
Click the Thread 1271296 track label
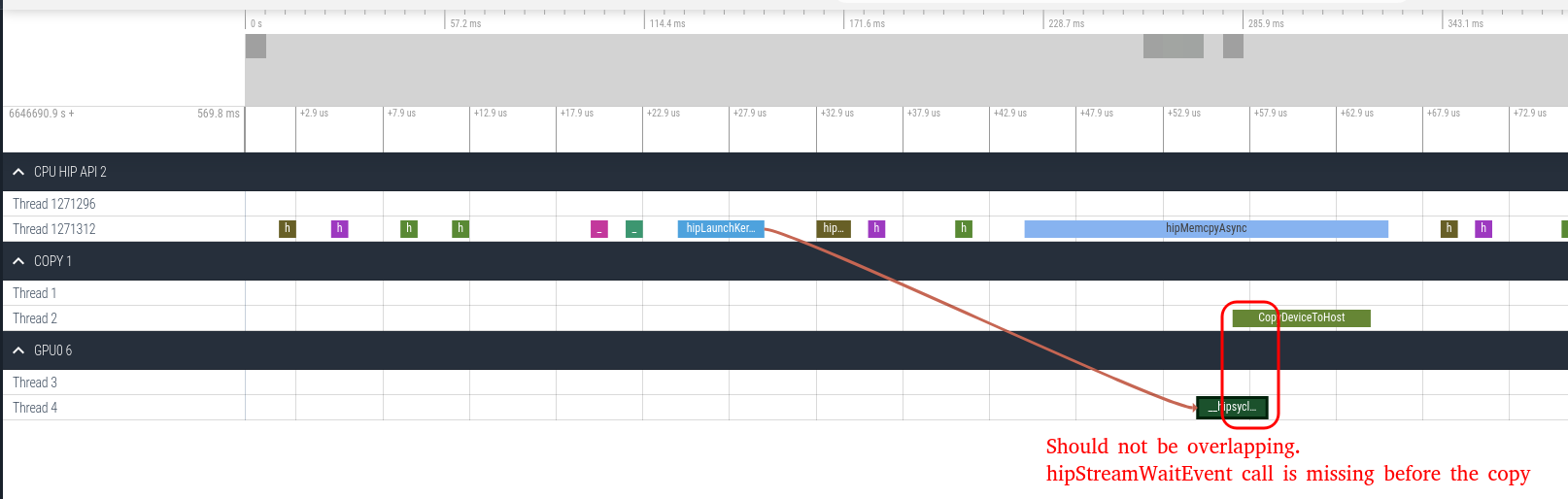tap(54, 204)
